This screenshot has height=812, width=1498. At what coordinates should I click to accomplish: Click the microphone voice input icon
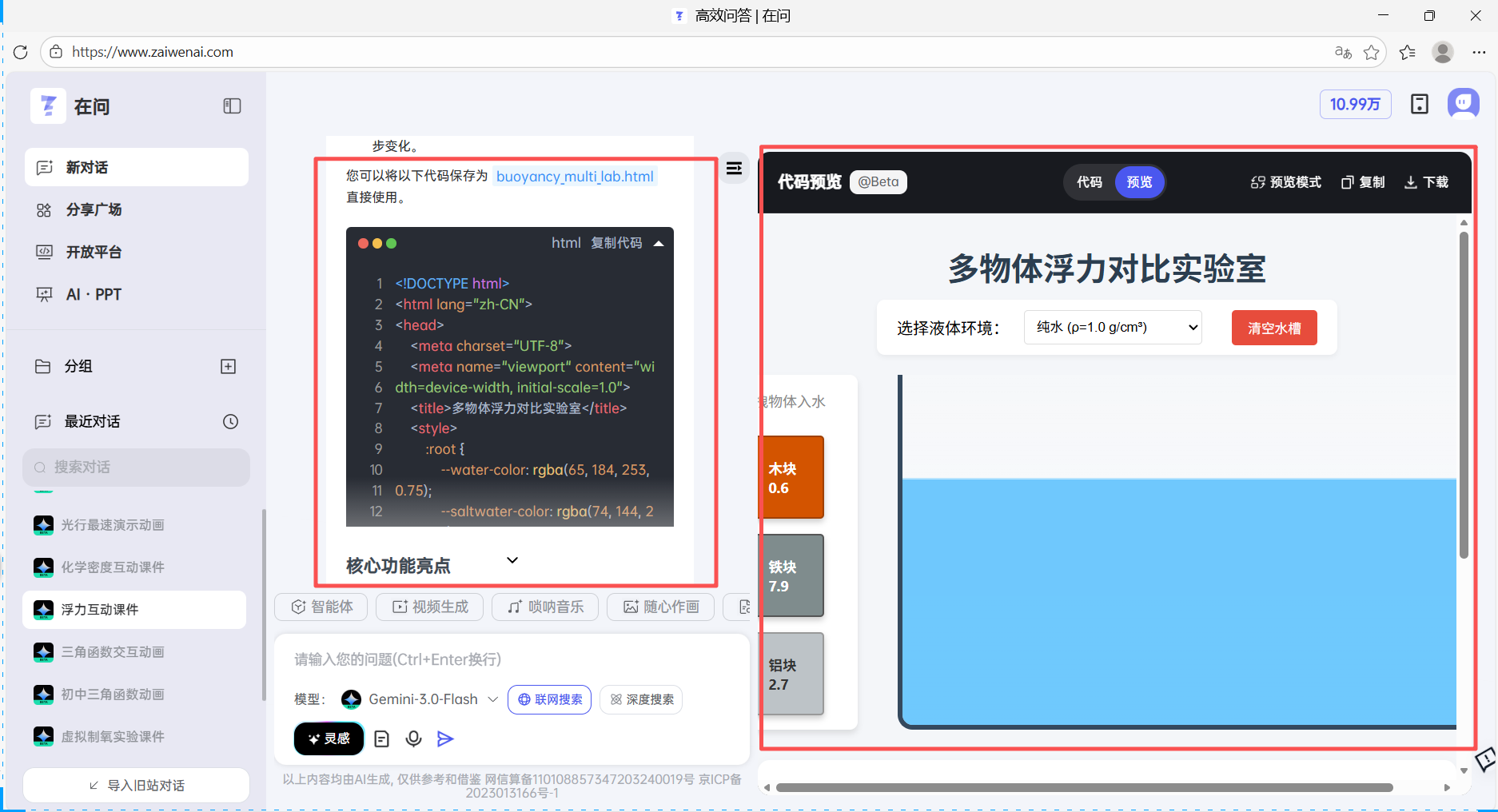(x=413, y=738)
